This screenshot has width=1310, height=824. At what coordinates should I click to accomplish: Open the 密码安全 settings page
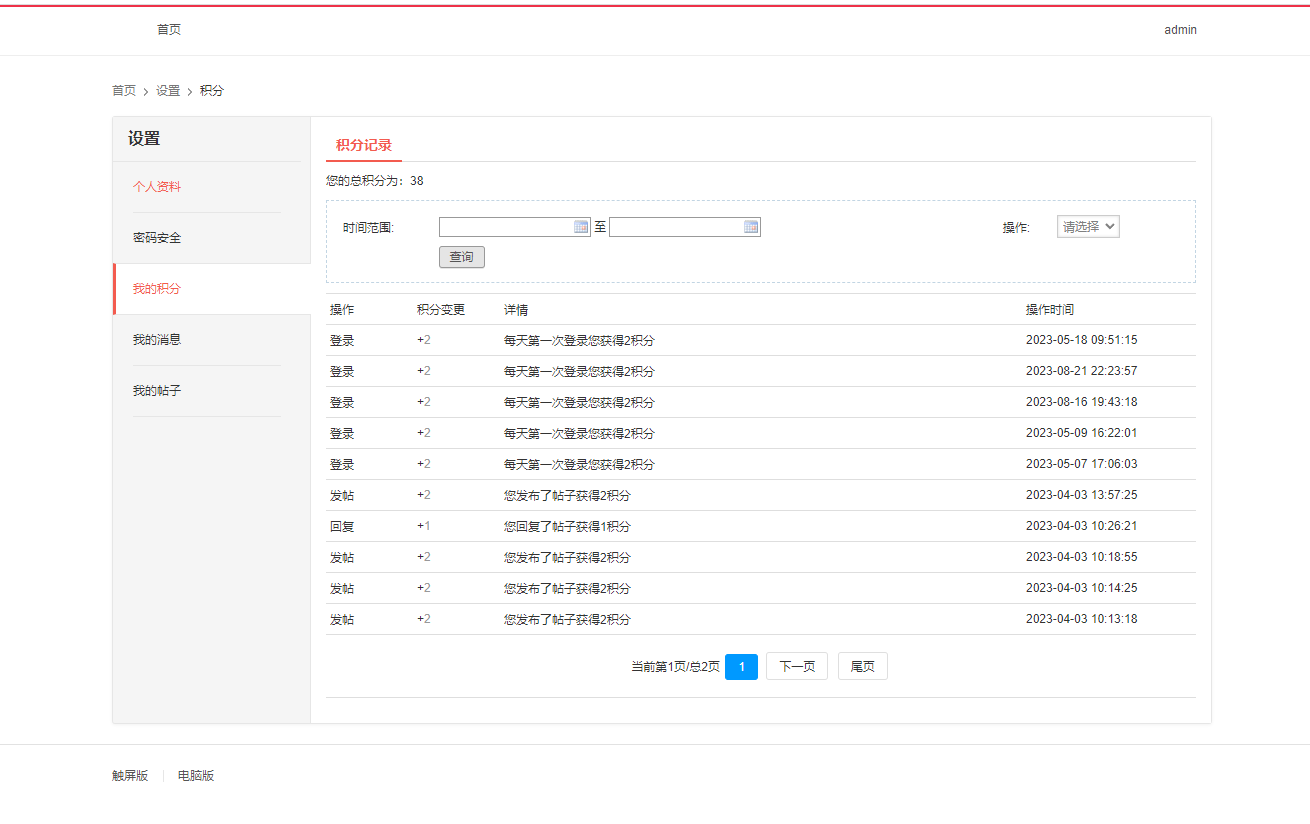155,237
